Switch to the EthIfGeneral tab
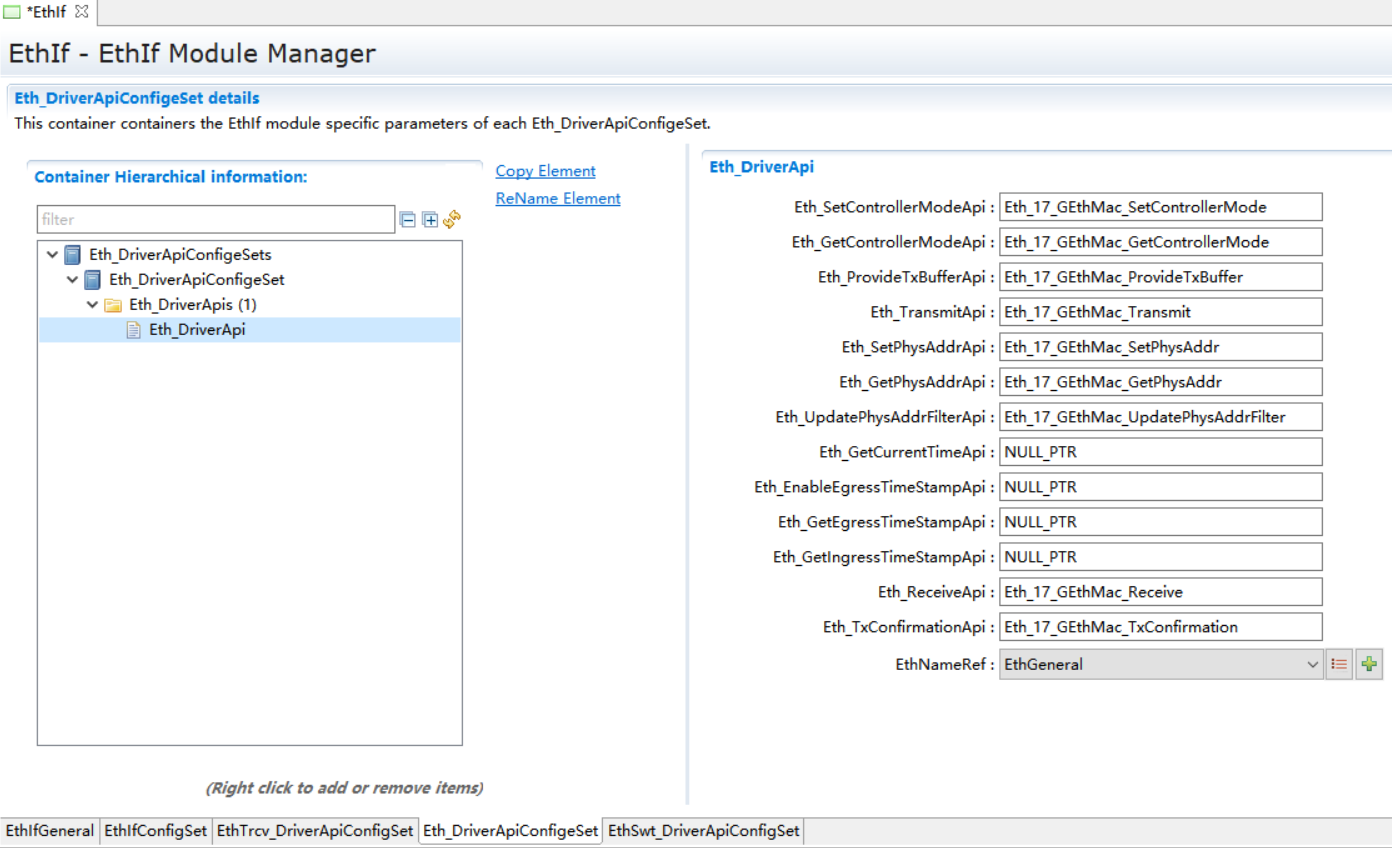This screenshot has height=848, width=1392. tap(50, 831)
